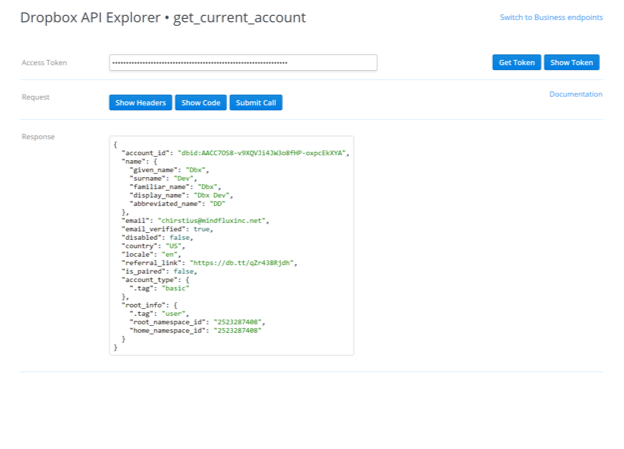Reveal the request with Show Code

pyautogui.click(x=201, y=103)
